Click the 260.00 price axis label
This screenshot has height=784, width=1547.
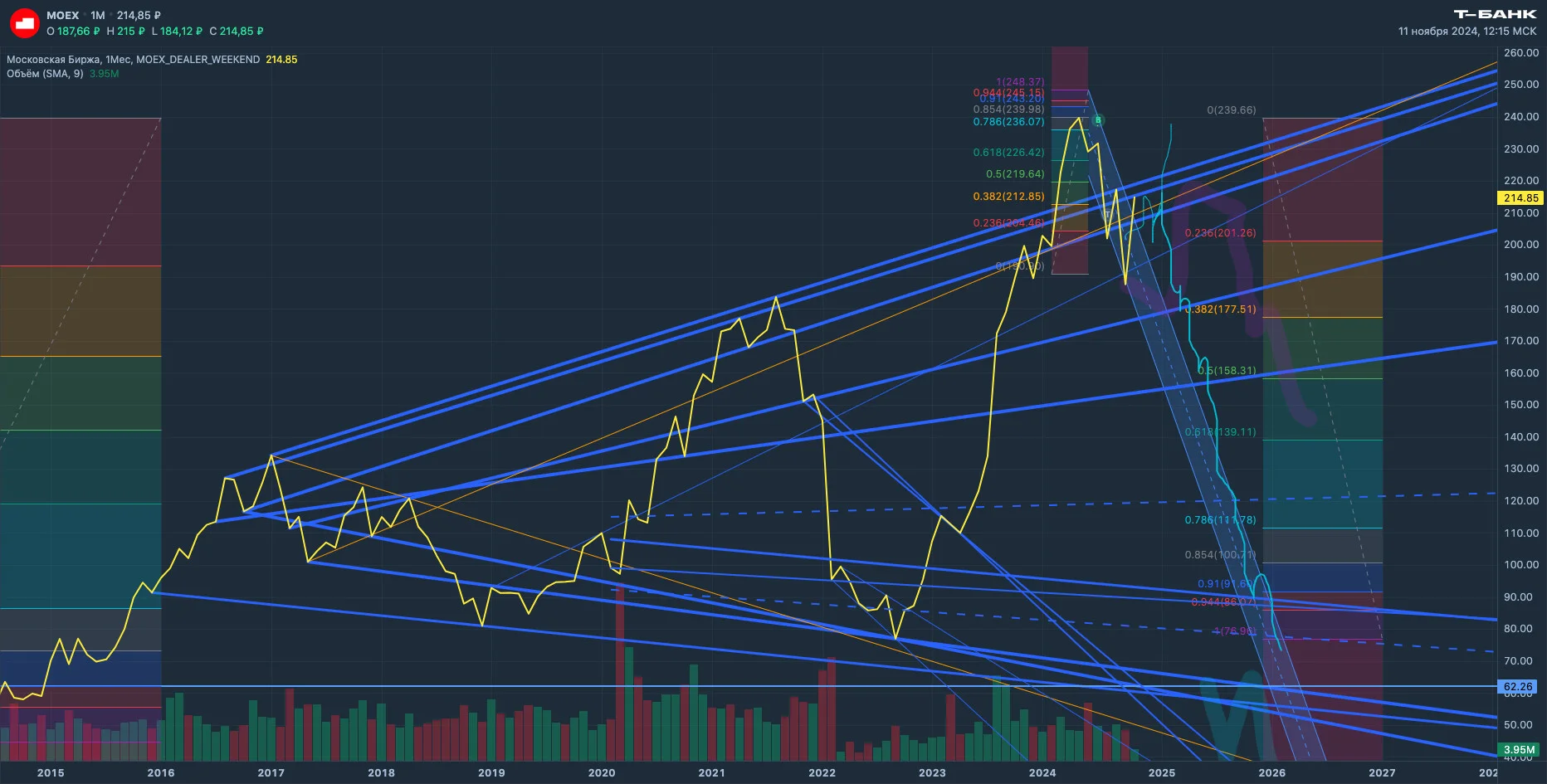pyautogui.click(x=1521, y=52)
